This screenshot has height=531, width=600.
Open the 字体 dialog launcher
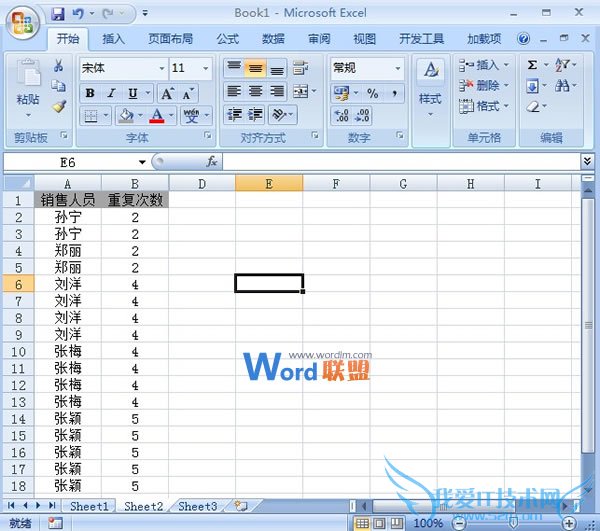207,135
